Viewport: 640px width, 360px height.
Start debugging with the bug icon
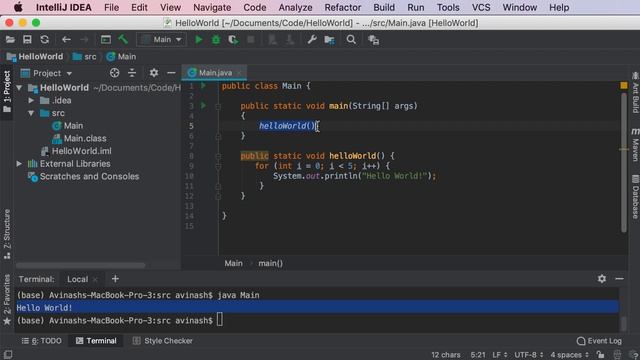[216, 40]
